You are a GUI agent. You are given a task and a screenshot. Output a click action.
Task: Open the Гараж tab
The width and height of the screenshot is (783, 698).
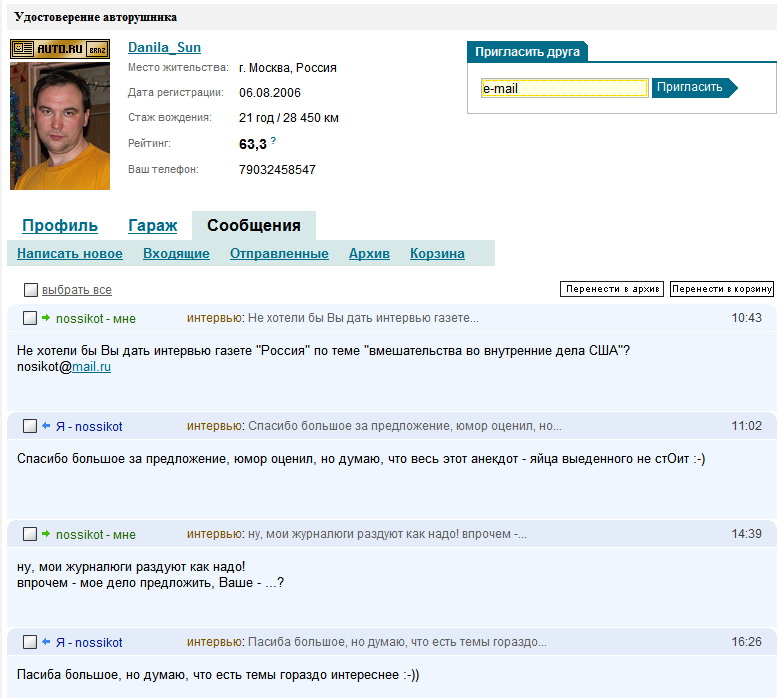click(152, 226)
